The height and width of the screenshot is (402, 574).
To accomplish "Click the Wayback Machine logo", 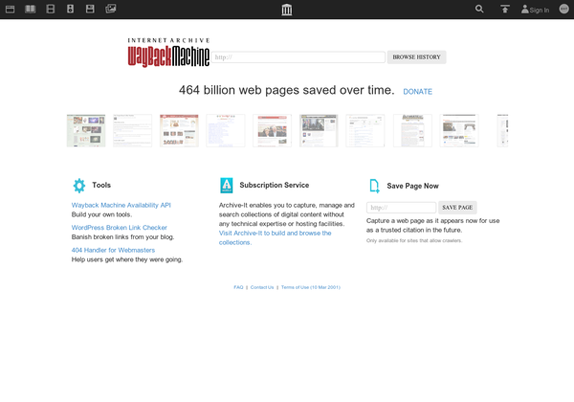I will pos(168,52).
